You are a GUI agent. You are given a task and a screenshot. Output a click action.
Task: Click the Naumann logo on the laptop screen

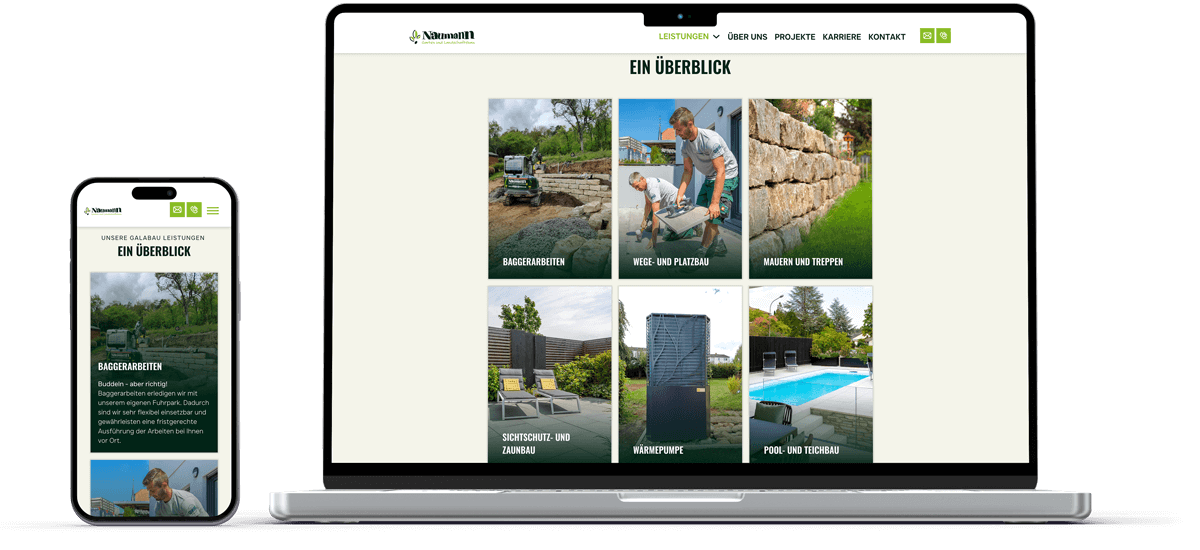click(442, 37)
